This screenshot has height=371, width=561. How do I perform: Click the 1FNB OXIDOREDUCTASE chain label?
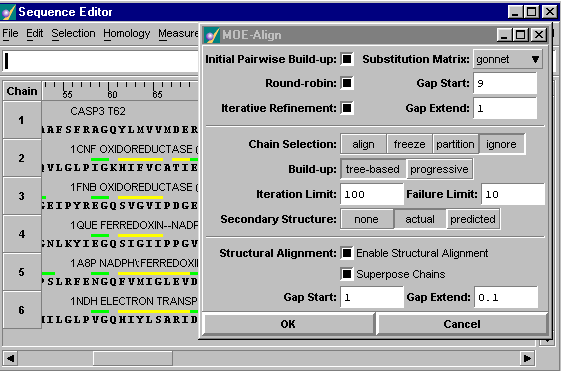pyautogui.click(x=134, y=187)
